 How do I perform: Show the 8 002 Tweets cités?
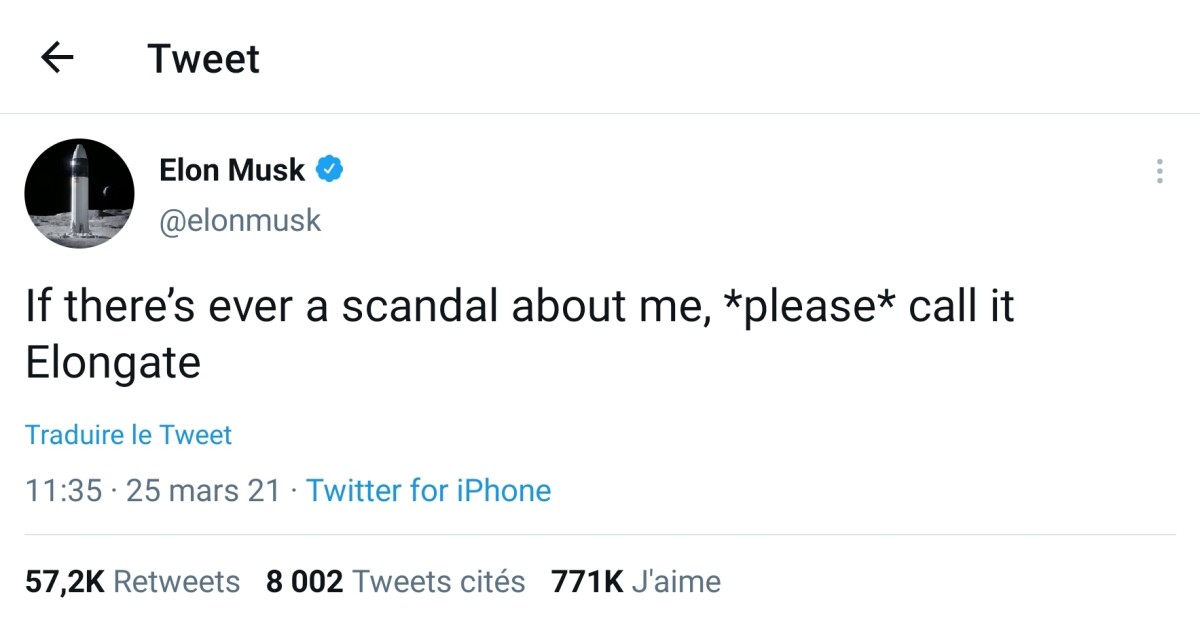pos(395,582)
